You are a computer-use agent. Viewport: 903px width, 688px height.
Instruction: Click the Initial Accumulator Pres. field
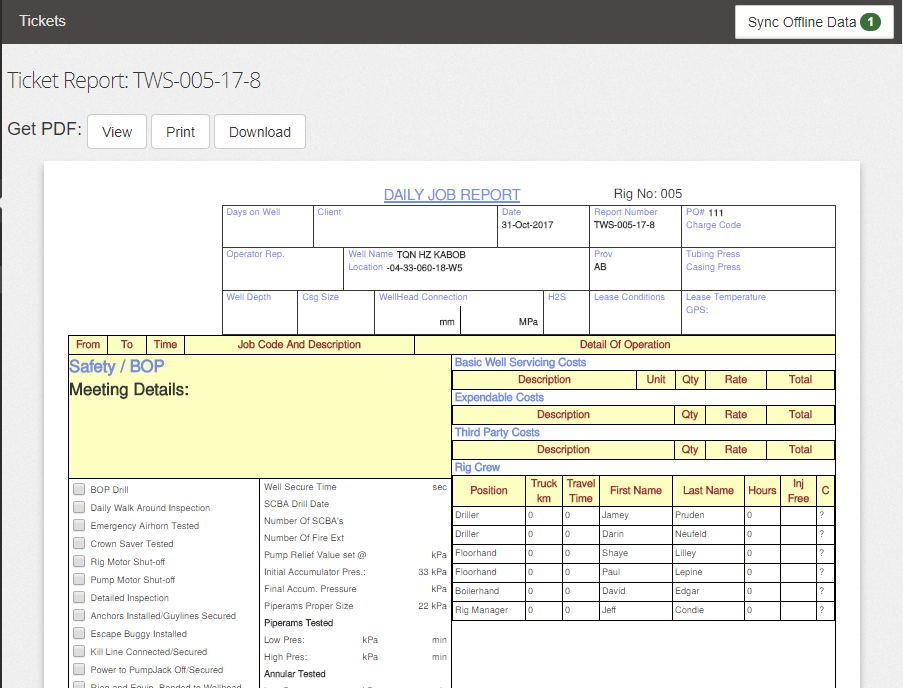355,572
